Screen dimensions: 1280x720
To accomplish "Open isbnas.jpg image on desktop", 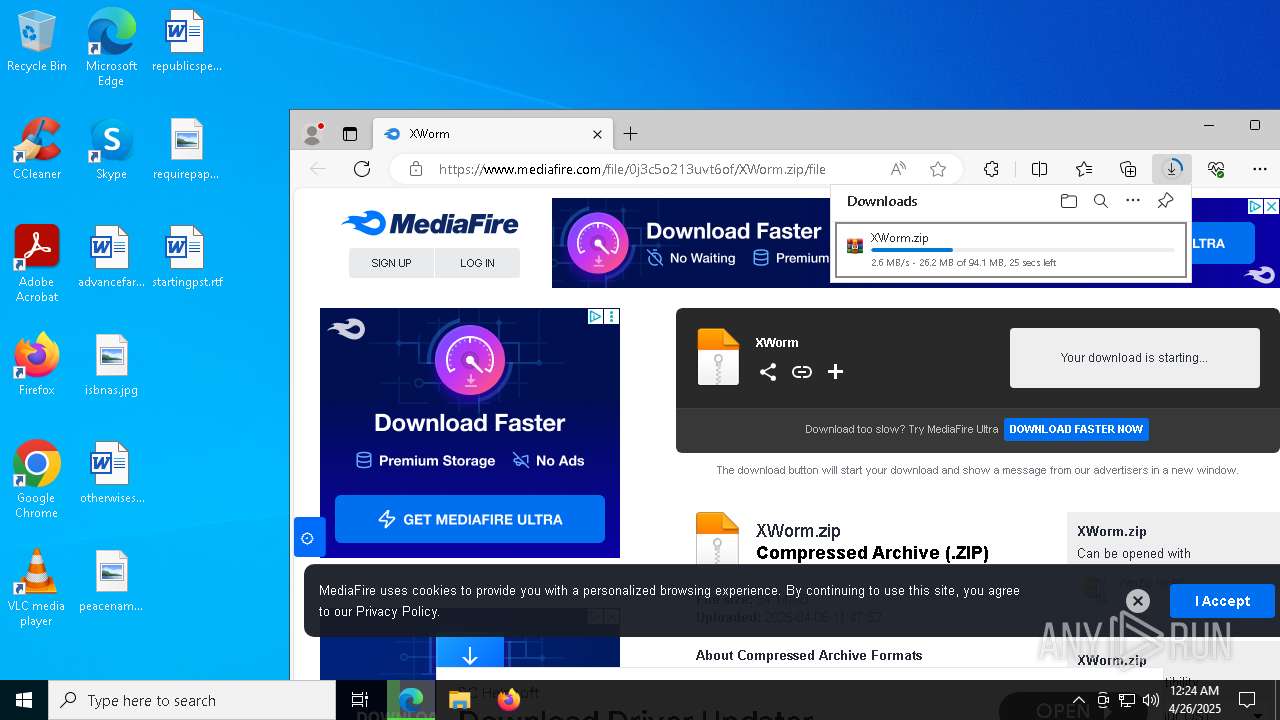I will (111, 366).
